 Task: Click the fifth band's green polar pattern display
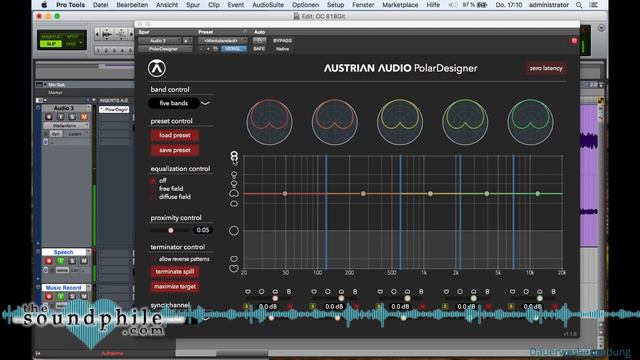pyautogui.click(x=530, y=122)
